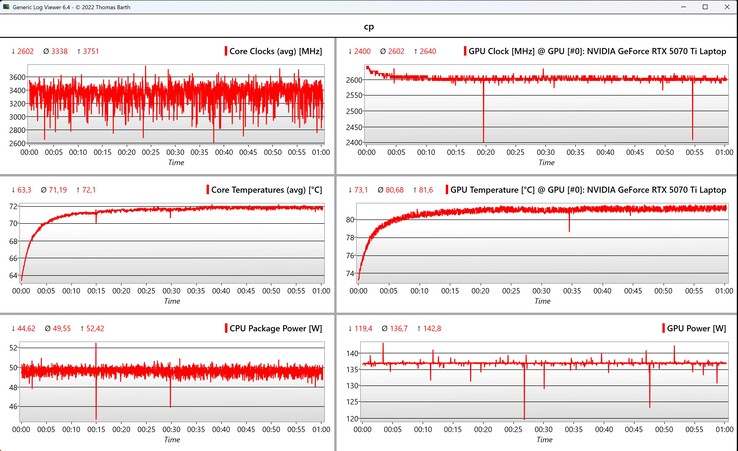The image size is (738, 451).
Task: Click the red legend marker for GPU Power
Action: pyautogui.click(x=664, y=328)
